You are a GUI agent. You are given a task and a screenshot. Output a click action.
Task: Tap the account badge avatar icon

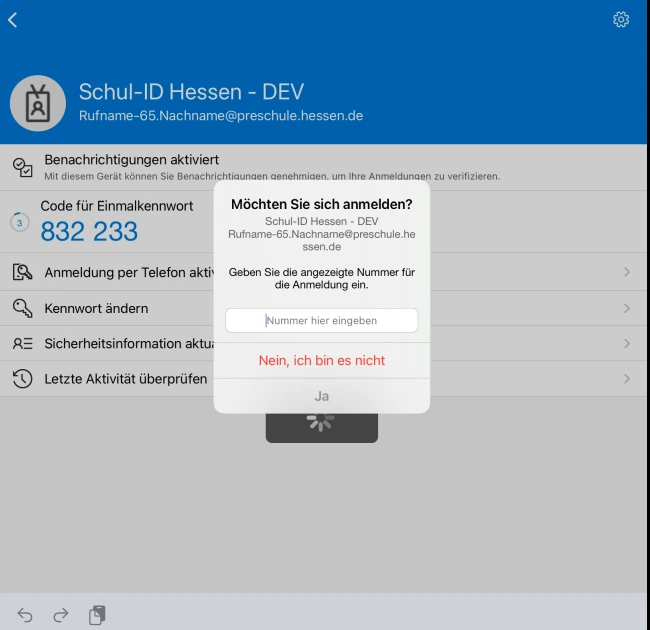[38, 103]
